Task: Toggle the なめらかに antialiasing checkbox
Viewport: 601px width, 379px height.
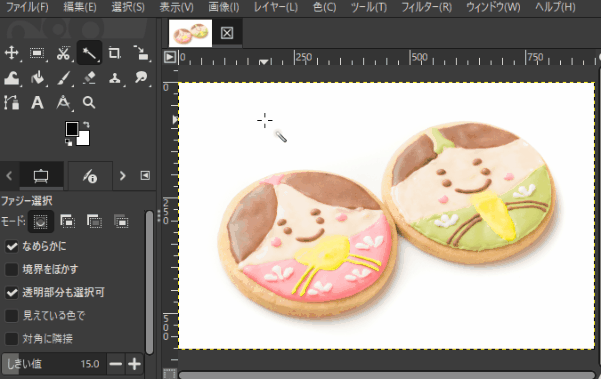Action: click(x=11, y=246)
